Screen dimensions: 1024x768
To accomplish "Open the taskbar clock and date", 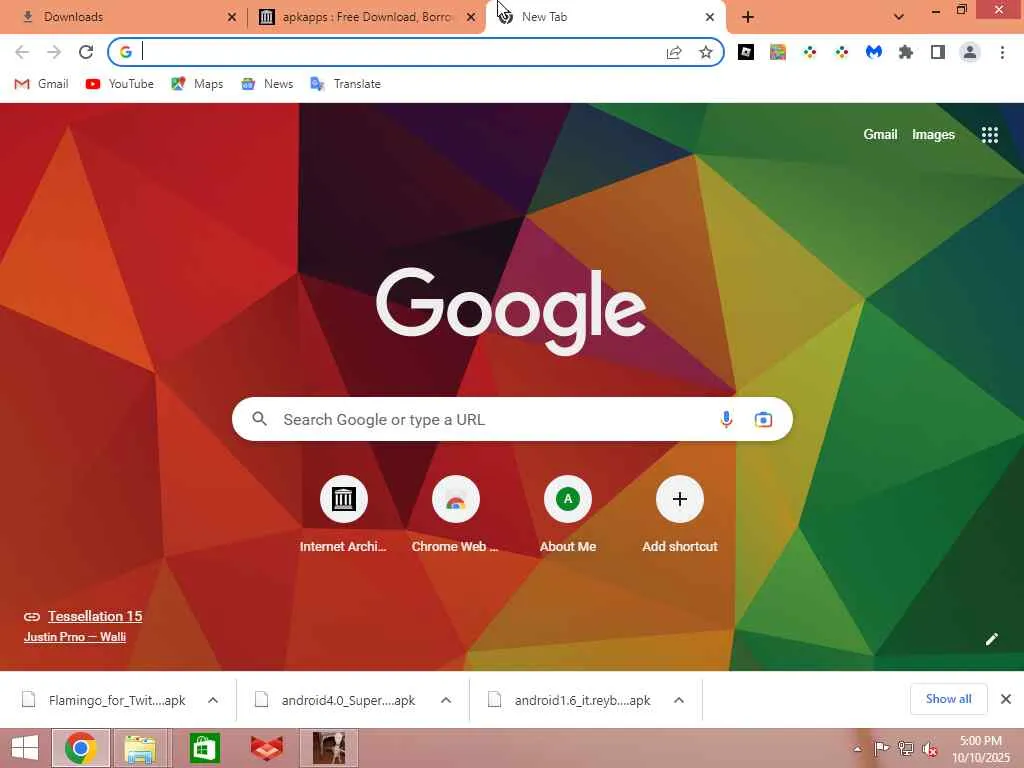I will pyautogui.click(x=980, y=749).
